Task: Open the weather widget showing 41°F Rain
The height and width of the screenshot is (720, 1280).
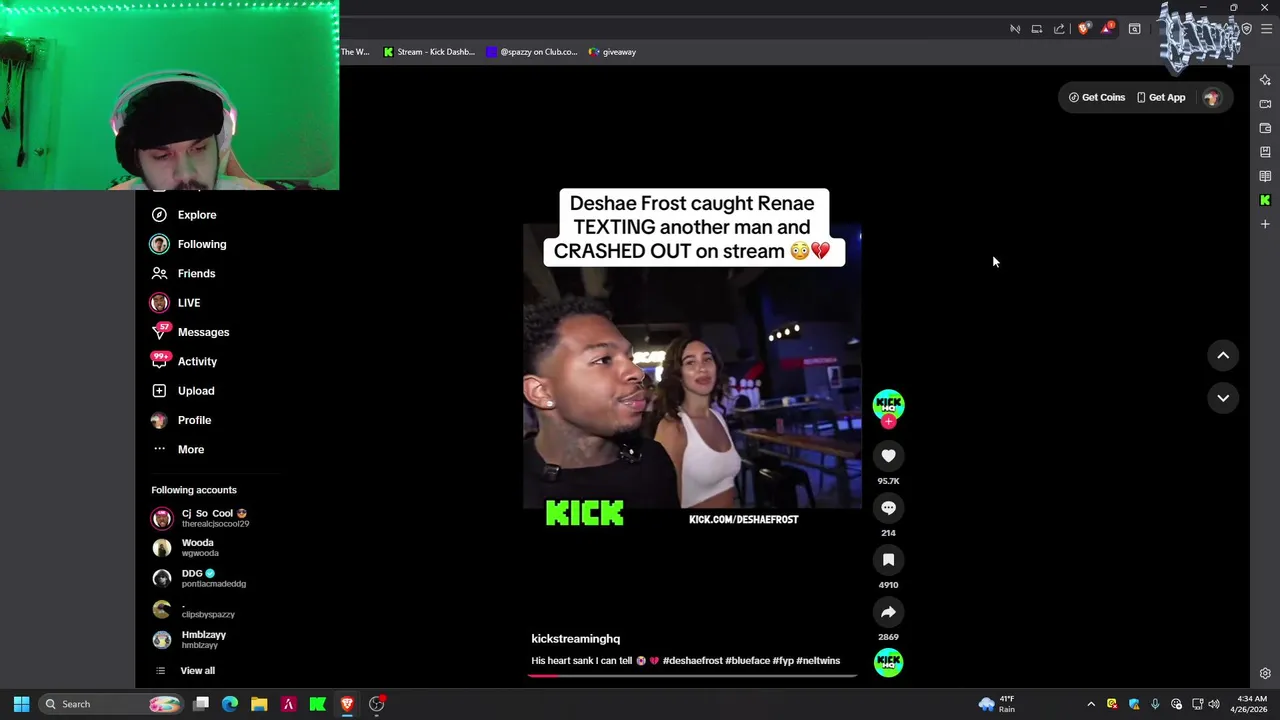Action: tap(998, 704)
